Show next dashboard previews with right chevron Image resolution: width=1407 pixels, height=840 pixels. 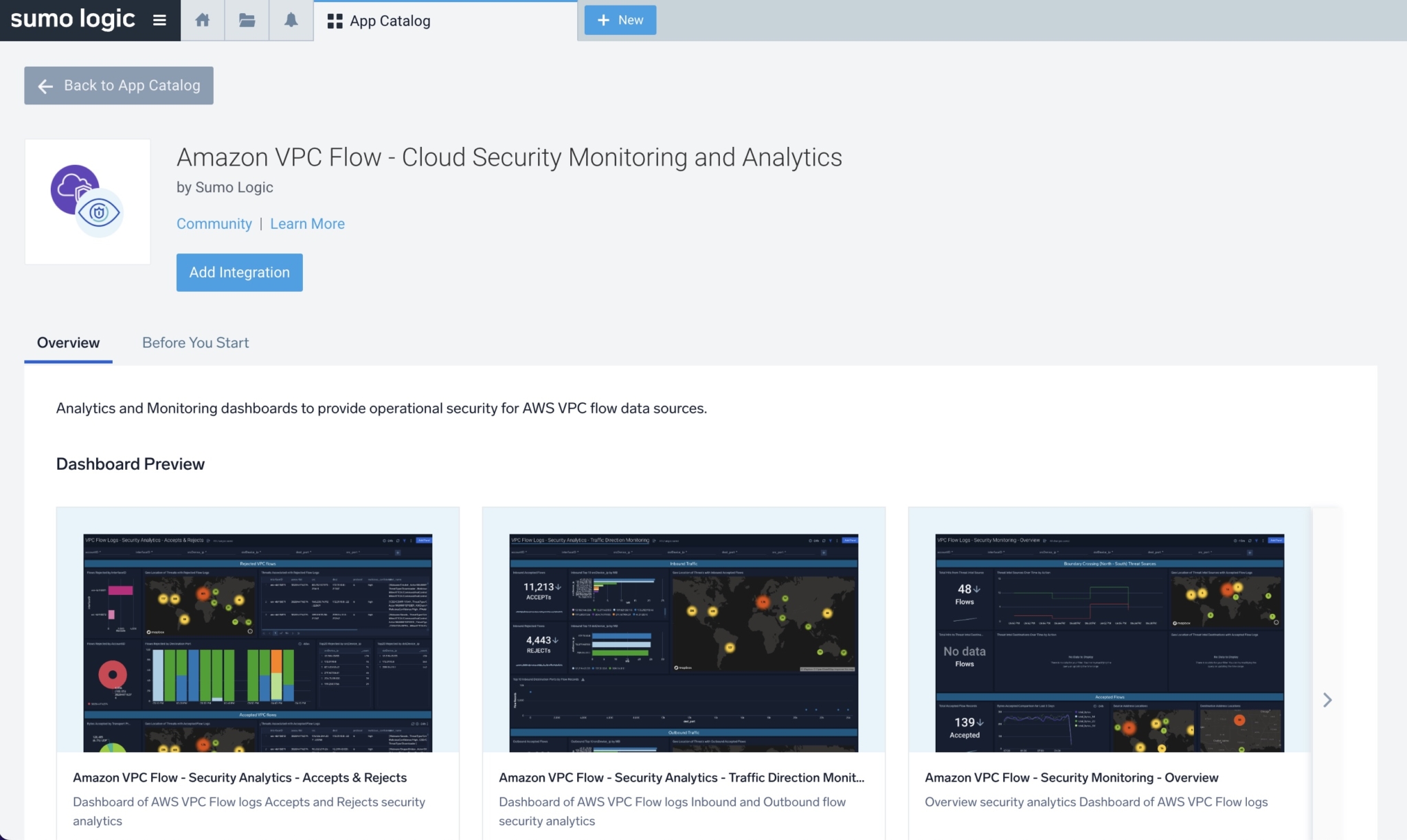point(1327,700)
